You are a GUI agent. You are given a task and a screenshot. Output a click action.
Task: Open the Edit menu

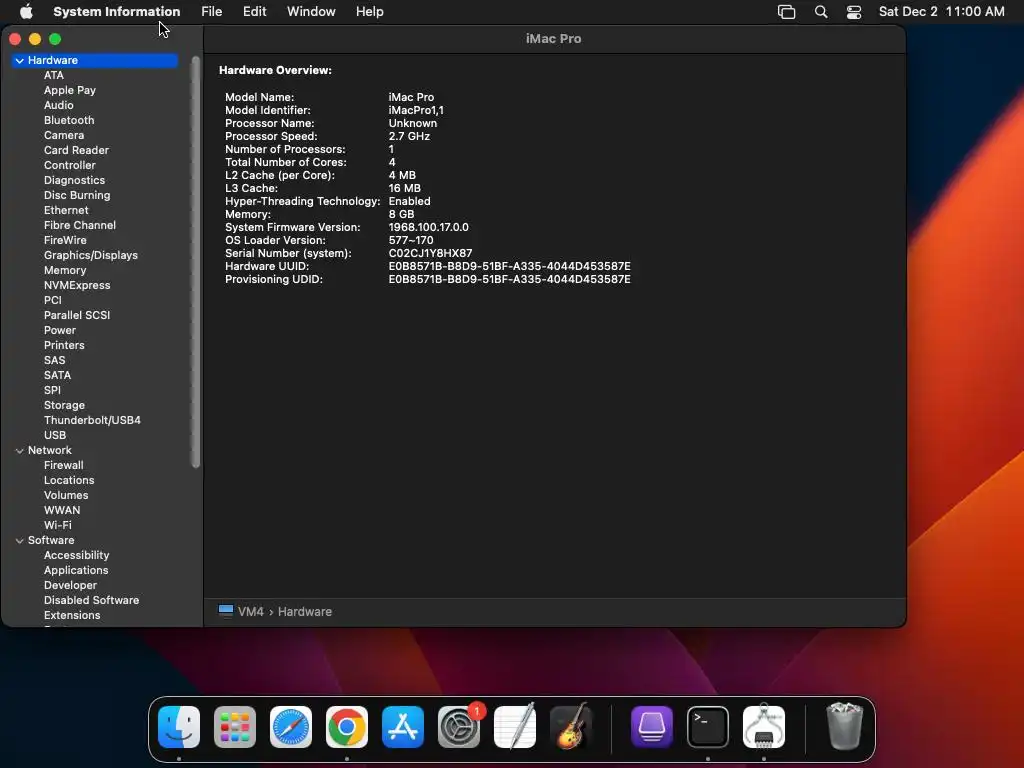[254, 12]
